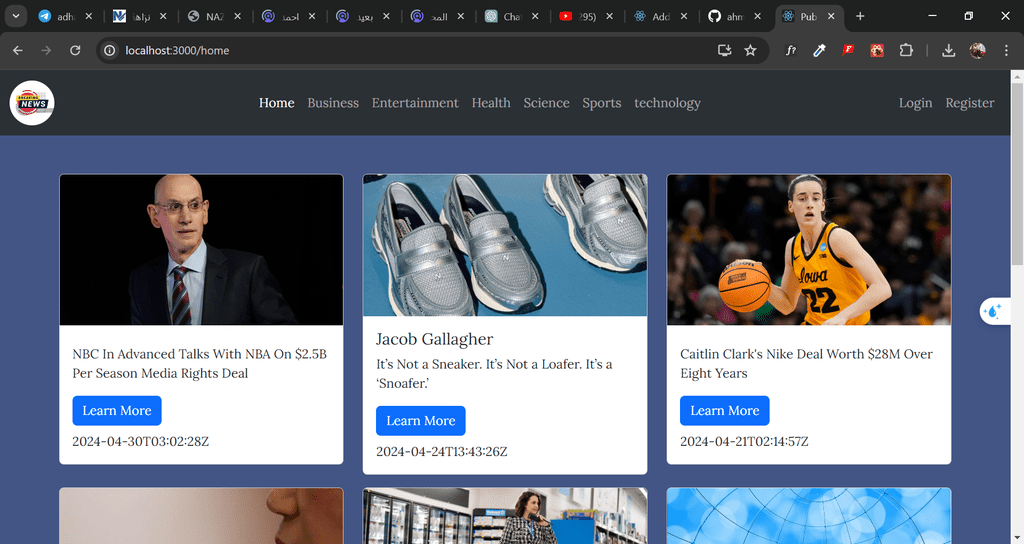Viewport: 1024px width, 544px height.
Task: Click the silver loafers article image
Action: coord(505,245)
